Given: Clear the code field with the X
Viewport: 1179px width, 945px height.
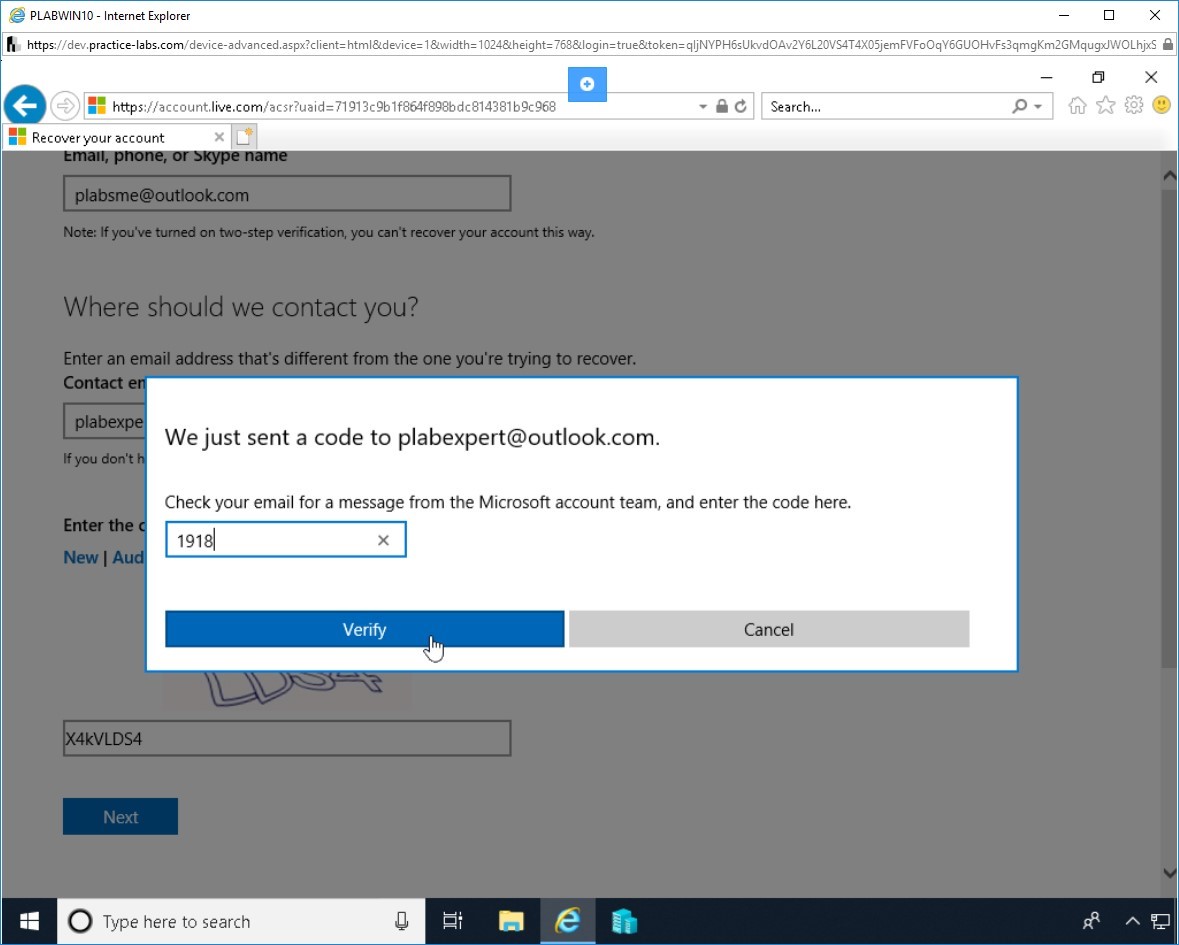Looking at the screenshot, I should (383, 540).
